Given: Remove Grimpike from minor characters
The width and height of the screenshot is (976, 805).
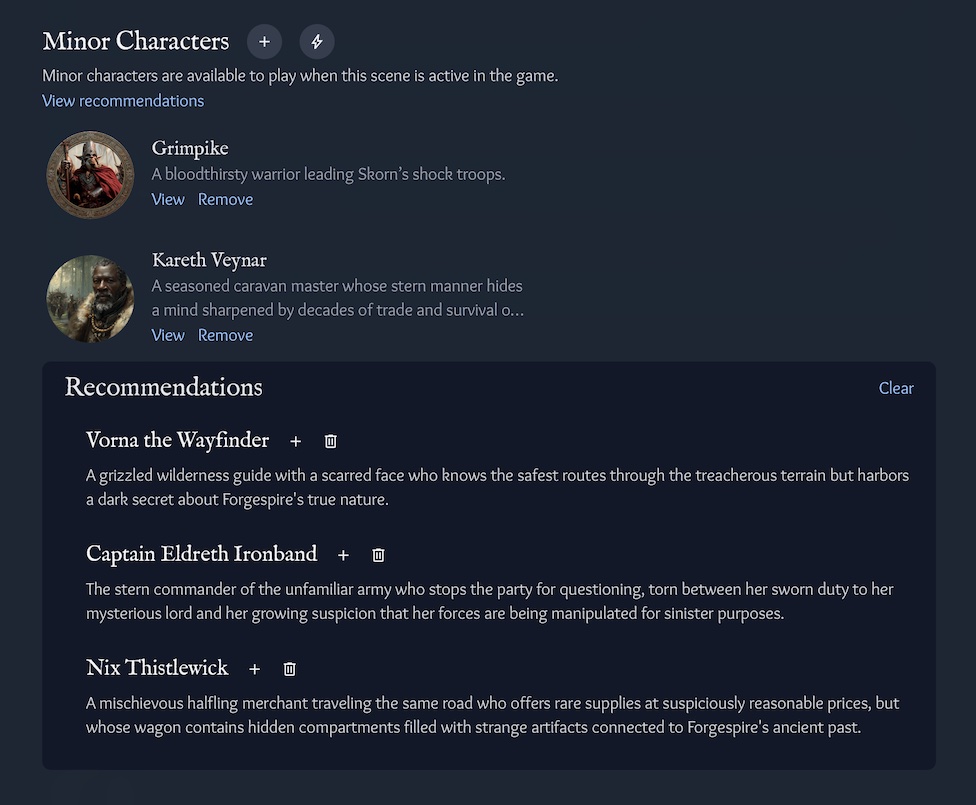Looking at the screenshot, I should click(225, 199).
